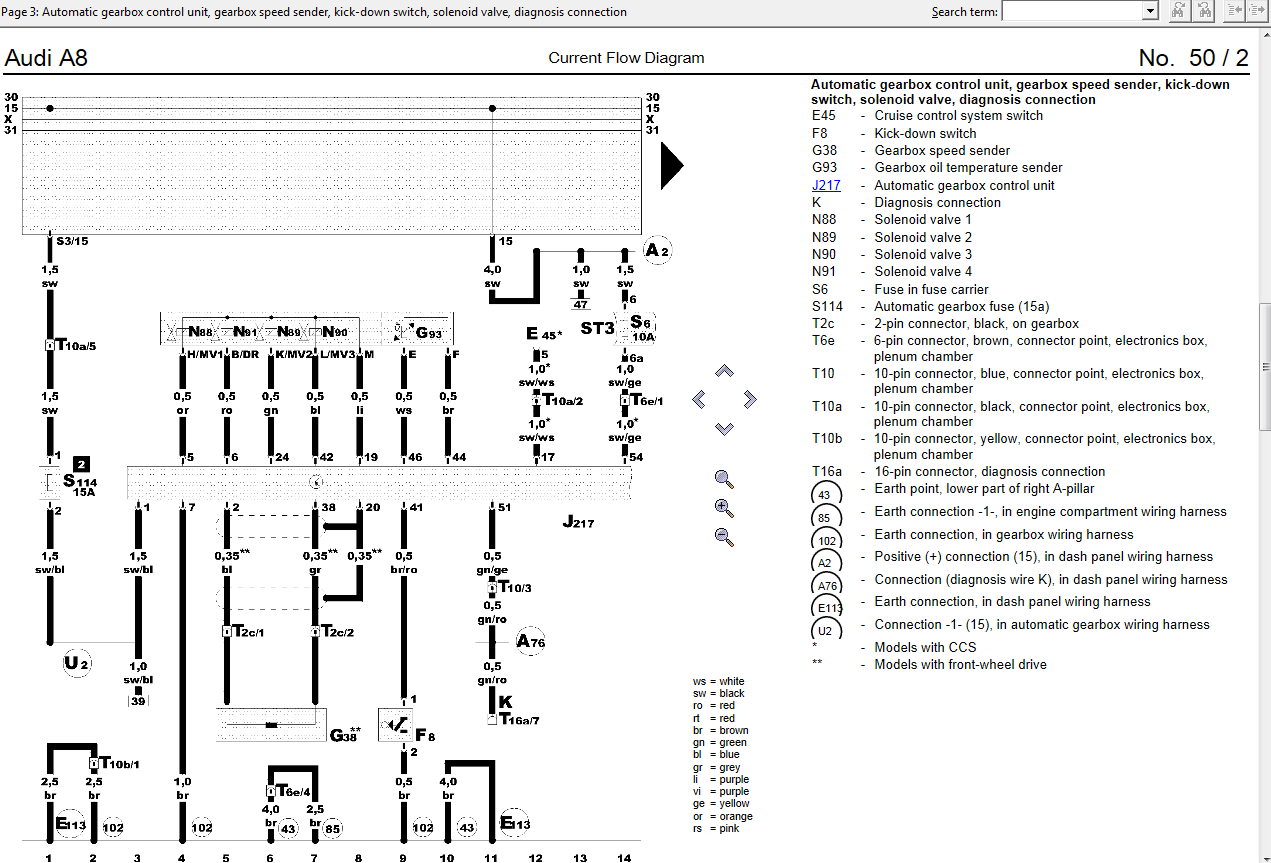The height and width of the screenshot is (863, 1271).
Task: Click the 'Current Flow Diagram' title
Action: 626,58
